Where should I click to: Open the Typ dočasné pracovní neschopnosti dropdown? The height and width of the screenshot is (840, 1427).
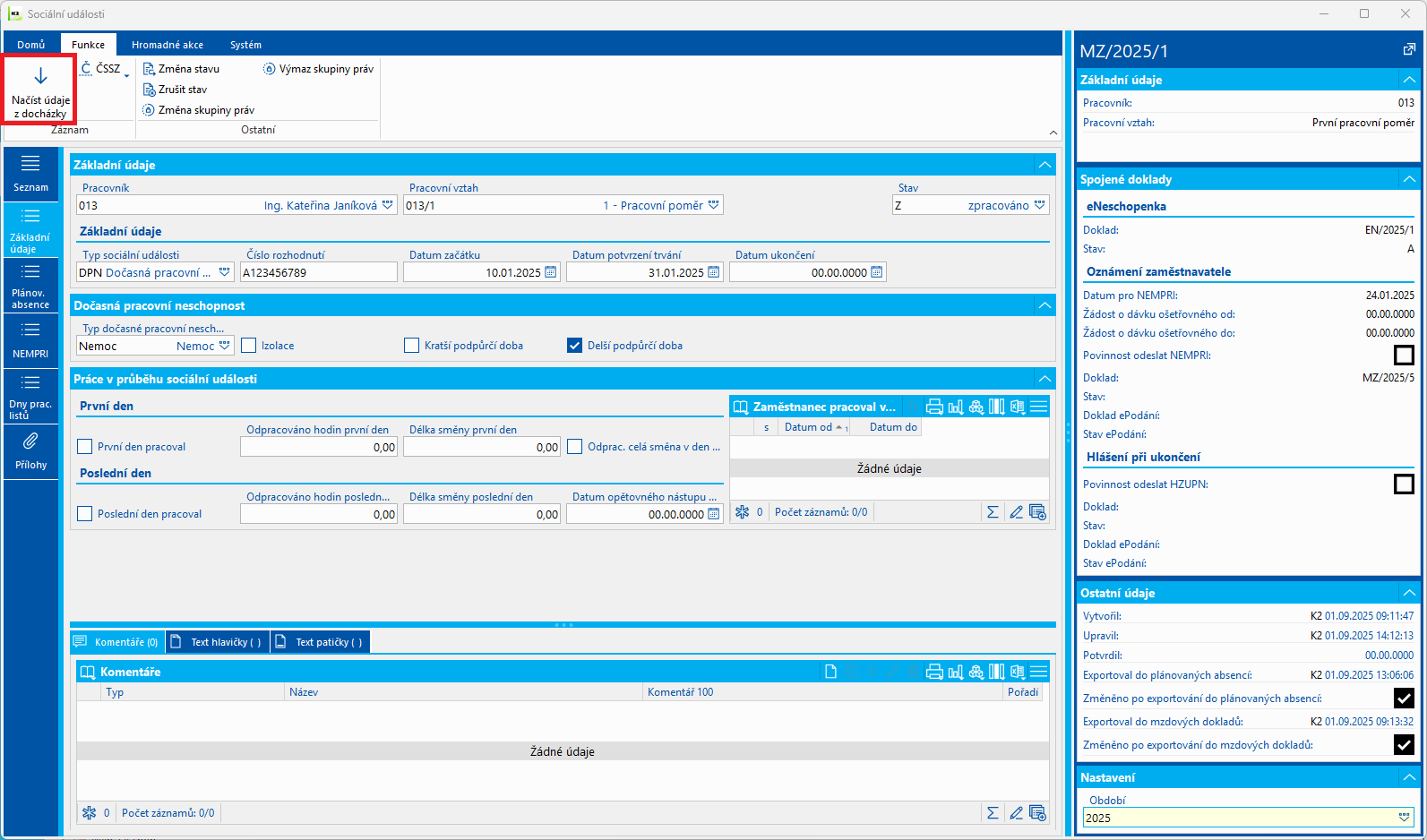[225, 346]
